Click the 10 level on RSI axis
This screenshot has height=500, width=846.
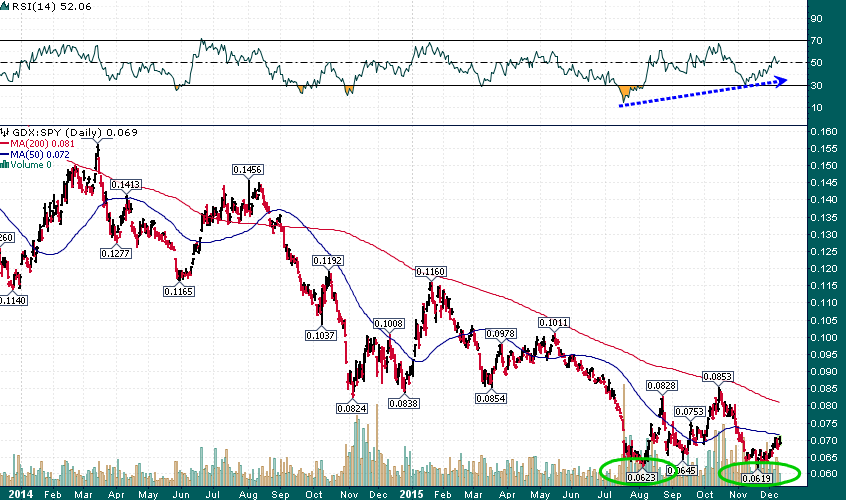pos(816,107)
